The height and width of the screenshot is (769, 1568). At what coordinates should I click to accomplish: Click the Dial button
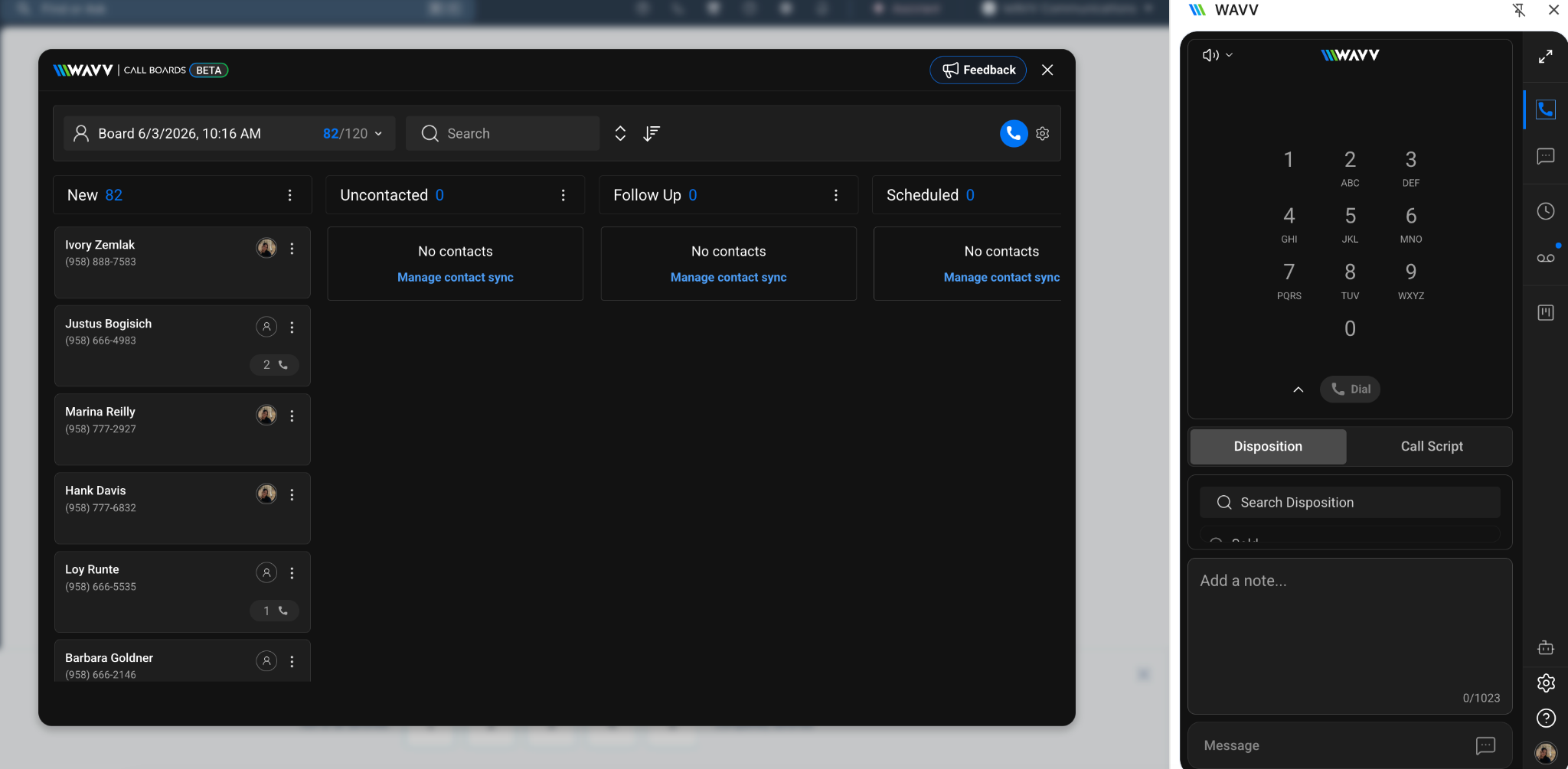1350,389
